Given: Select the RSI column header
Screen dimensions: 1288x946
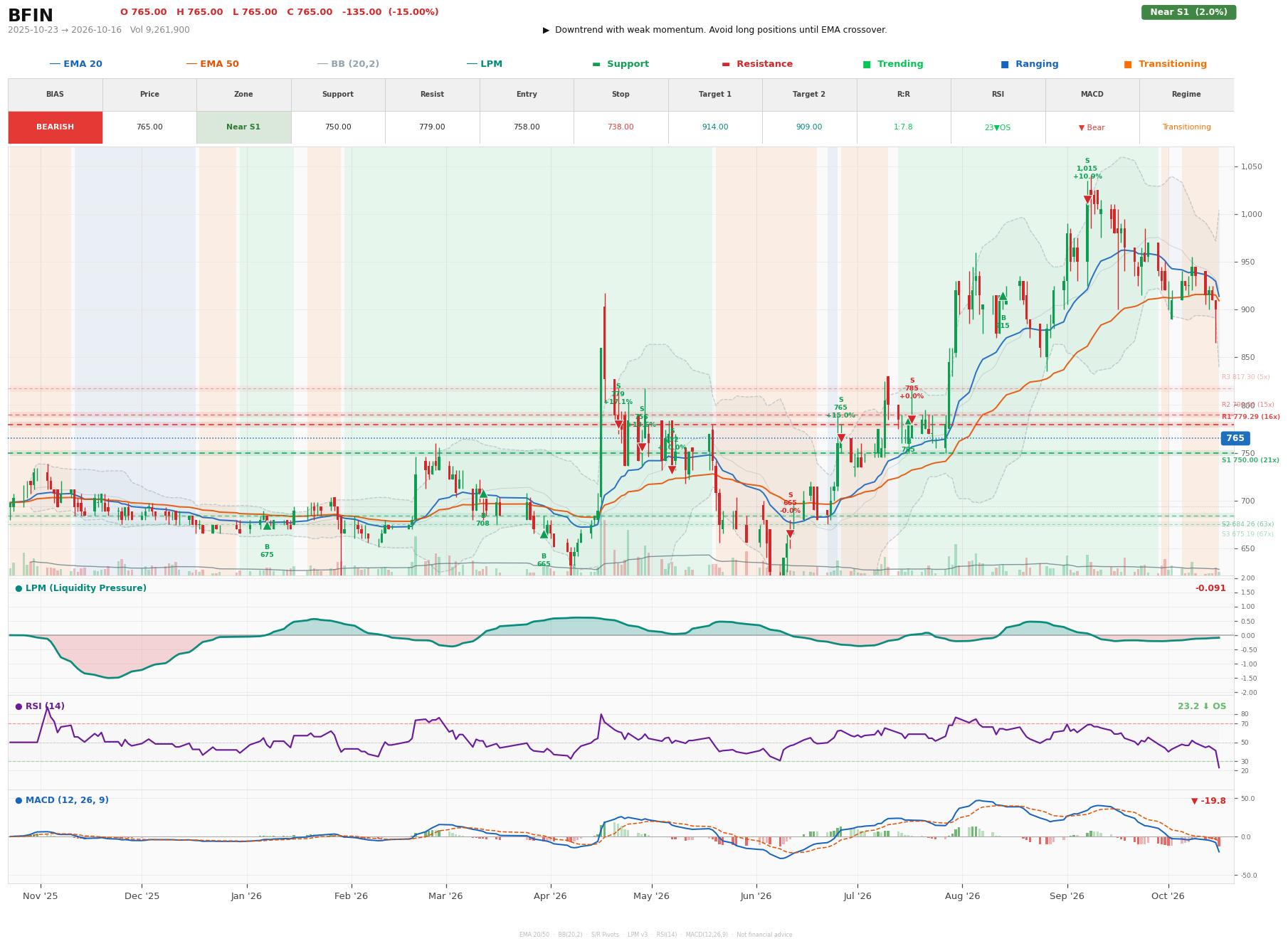Looking at the screenshot, I should pyautogui.click(x=998, y=95).
